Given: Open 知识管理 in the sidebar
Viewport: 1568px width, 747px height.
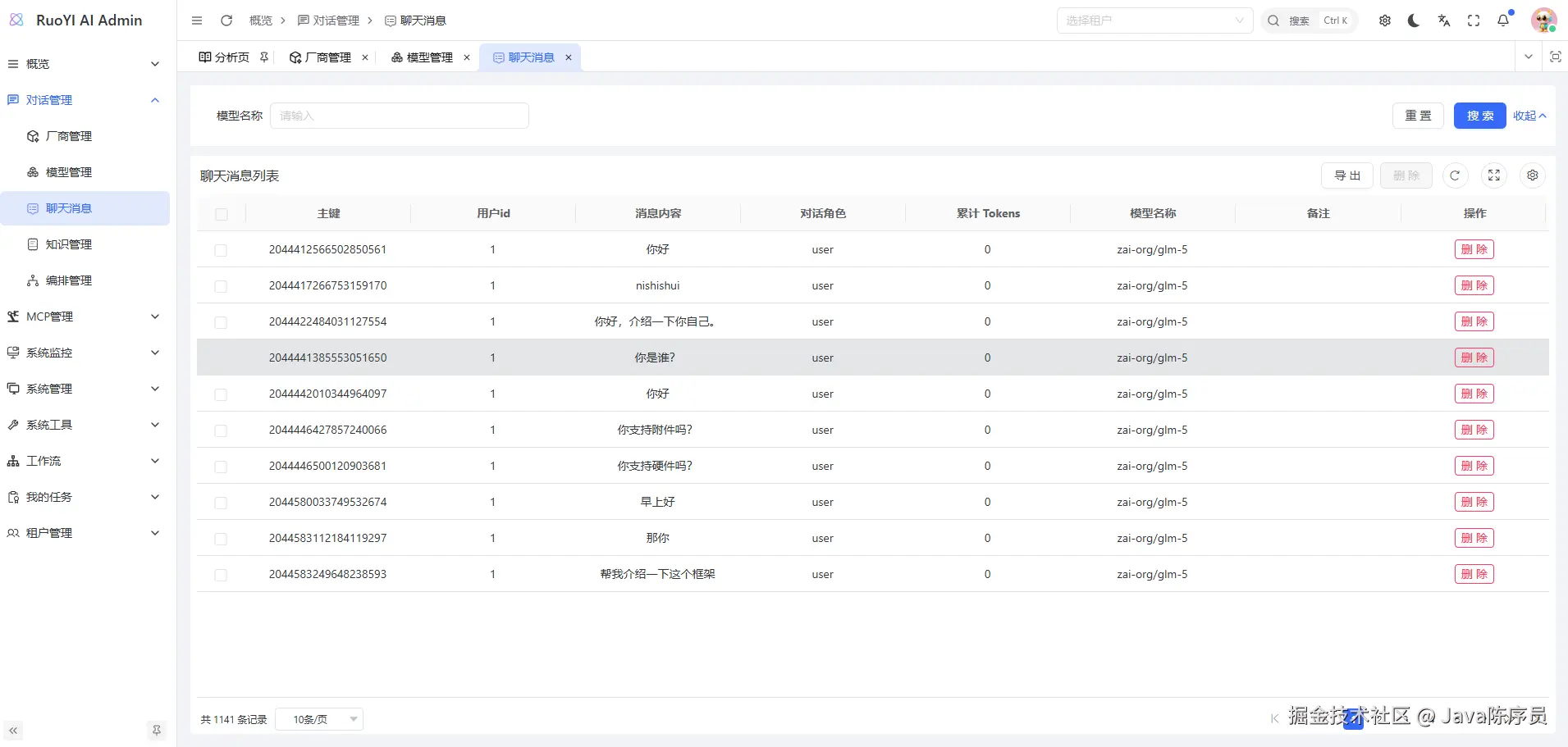Looking at the screenshot, I should point(69,244).
